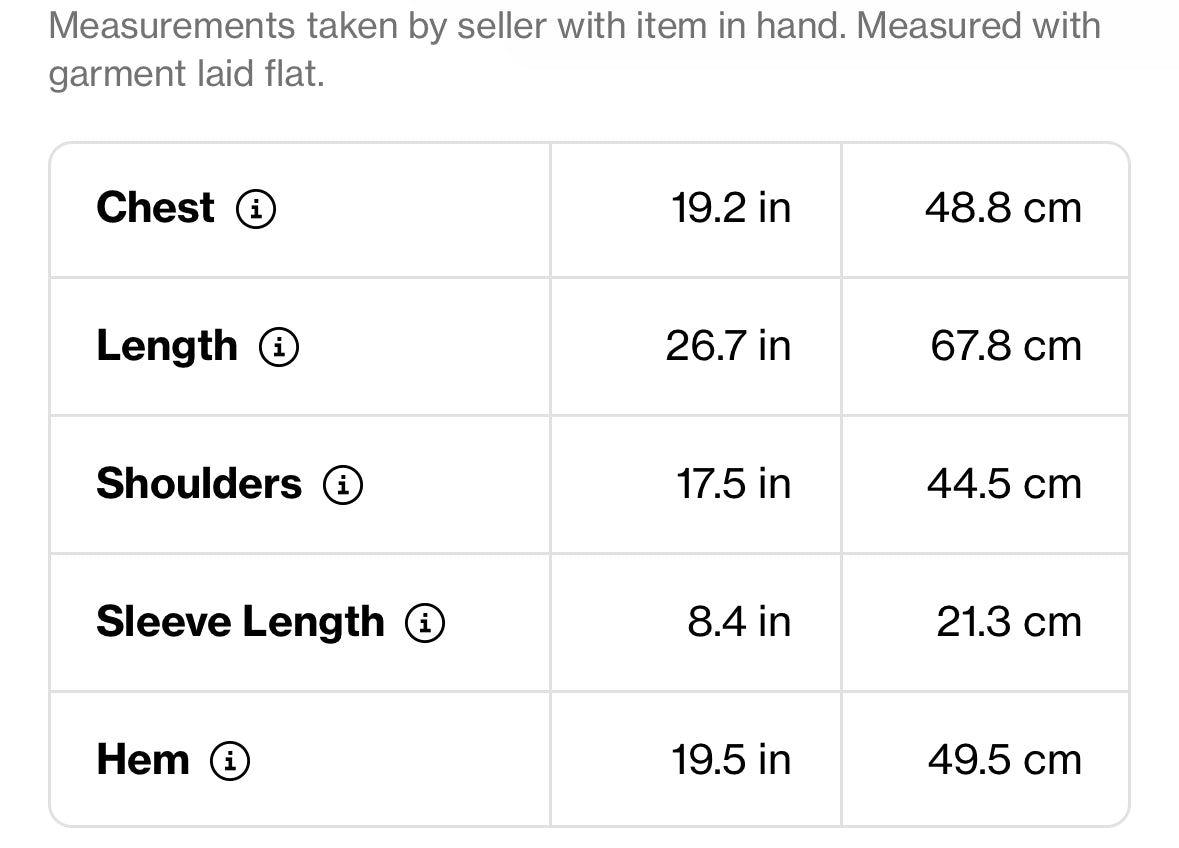Select the 44.5 cm shoulders value

pyautogui.click(x=1004, y=484)
